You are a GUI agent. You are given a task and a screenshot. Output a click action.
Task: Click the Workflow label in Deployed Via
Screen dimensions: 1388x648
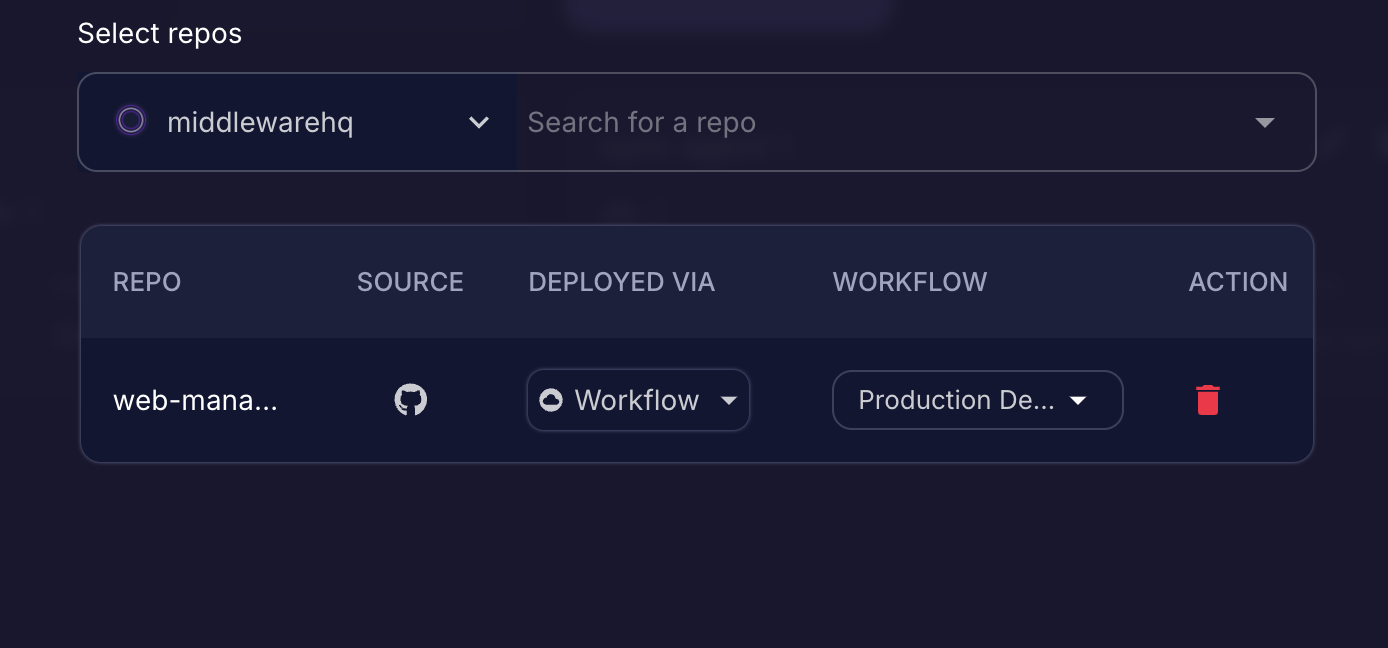click(x=636, y=400)
